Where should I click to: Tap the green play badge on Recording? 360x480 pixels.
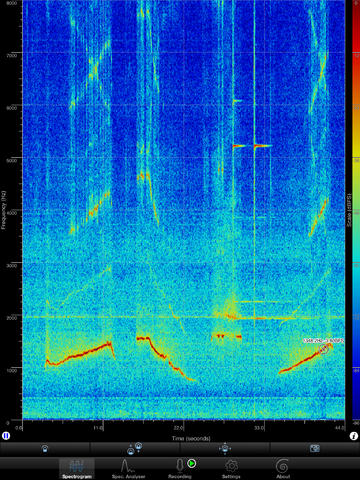[x=192, y=463]
